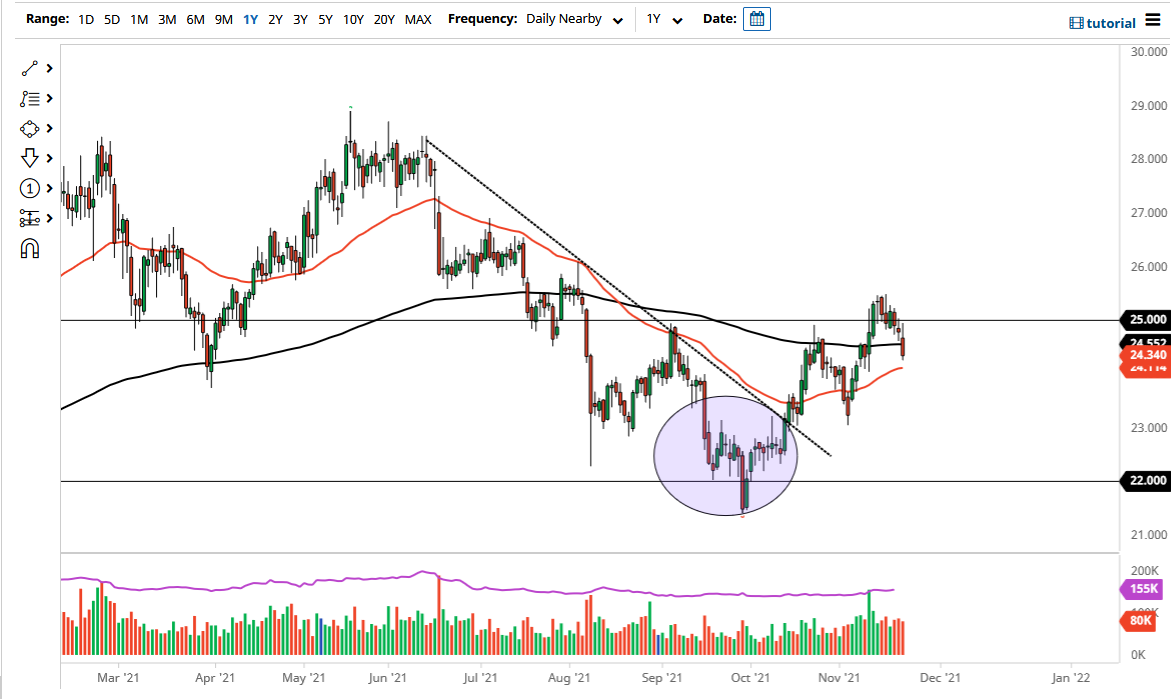The width and height of the screenshot is (1172, 699).
Task: Expand the annotation tool options arrow
Action: [x=49, y=99]
